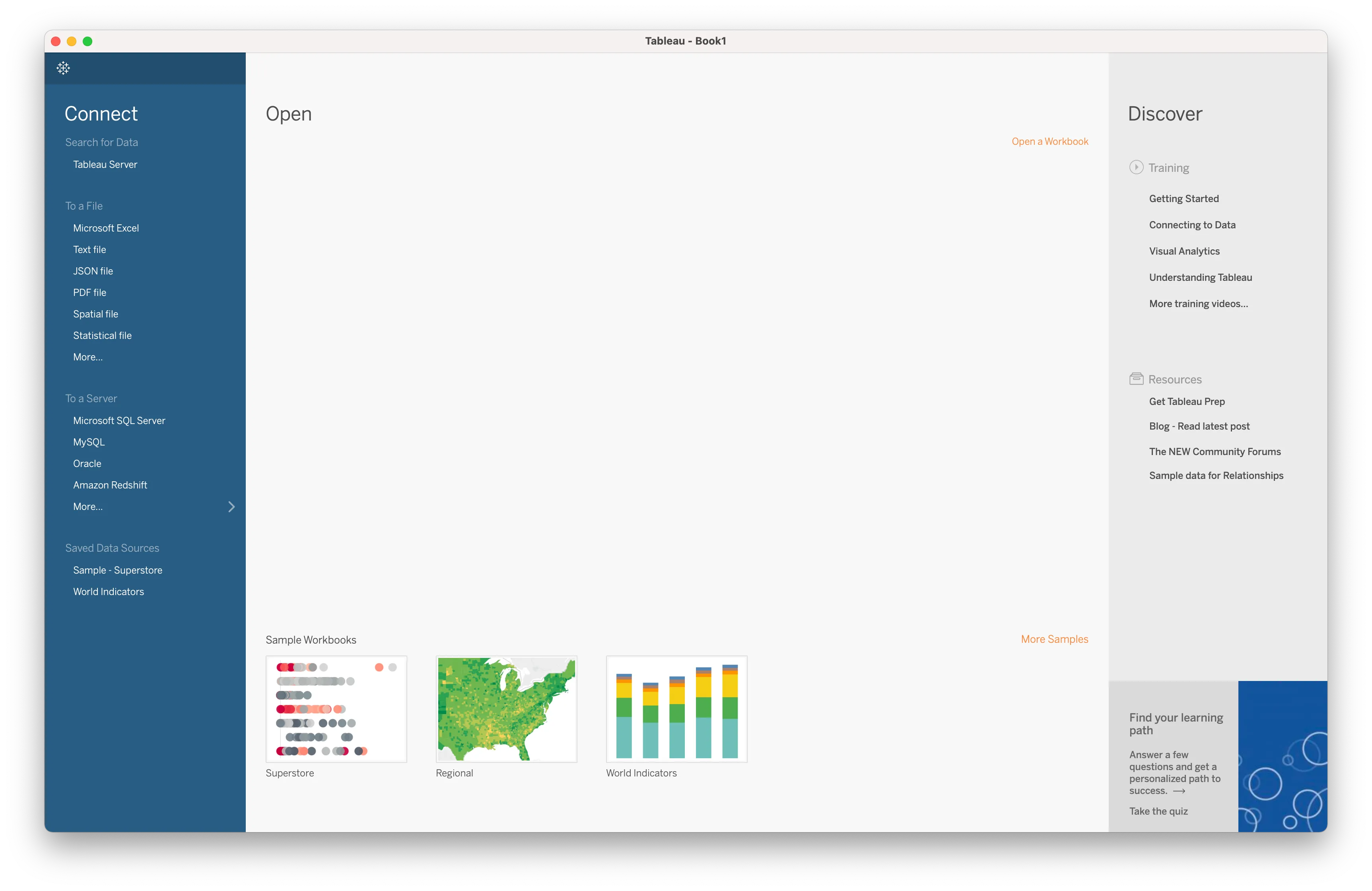The image size is (1372, 891).
Task: Connect to Microsoft Excel file
Action: click(106, 228)
